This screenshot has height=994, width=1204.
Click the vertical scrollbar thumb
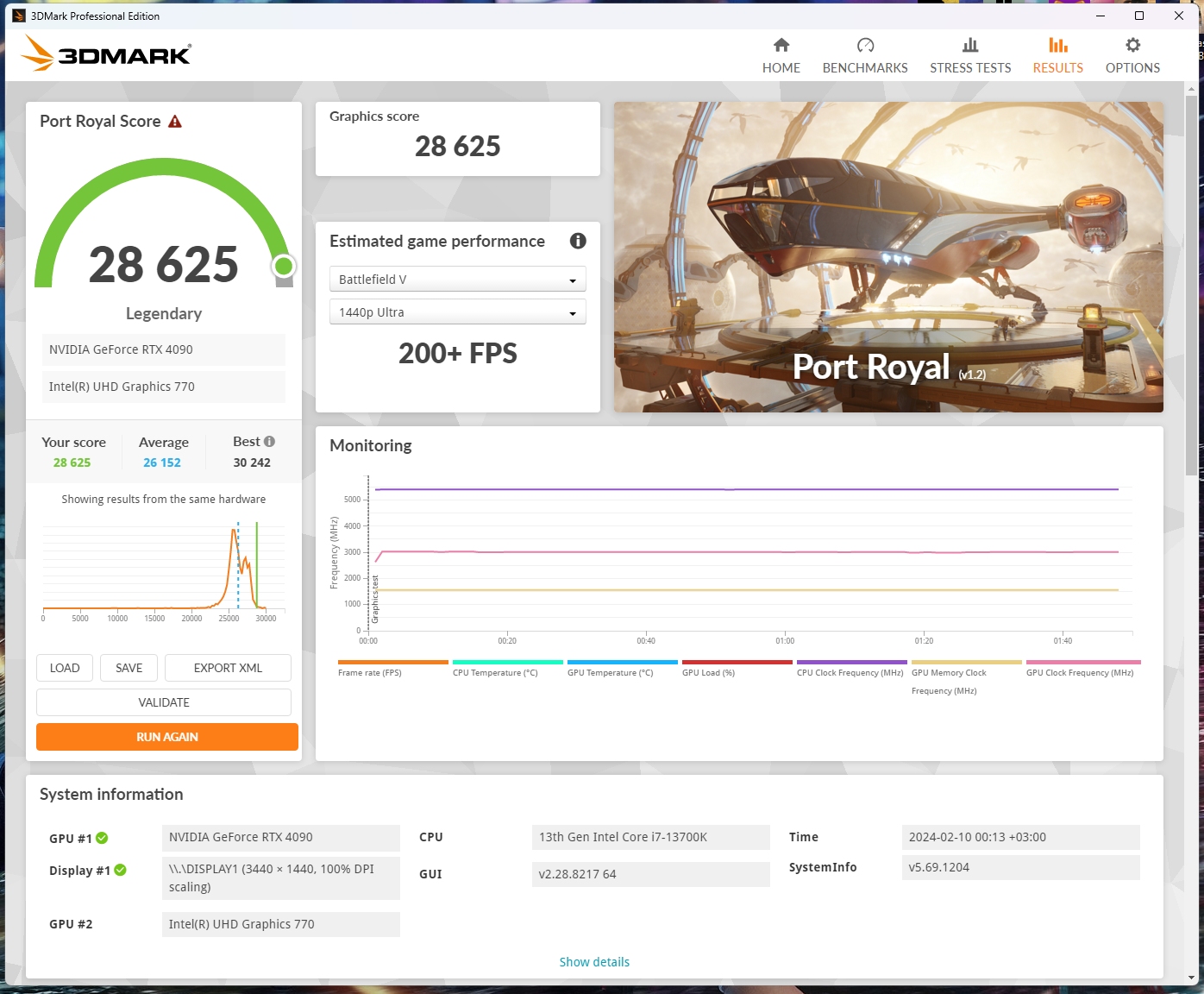tap(1192, 285)
